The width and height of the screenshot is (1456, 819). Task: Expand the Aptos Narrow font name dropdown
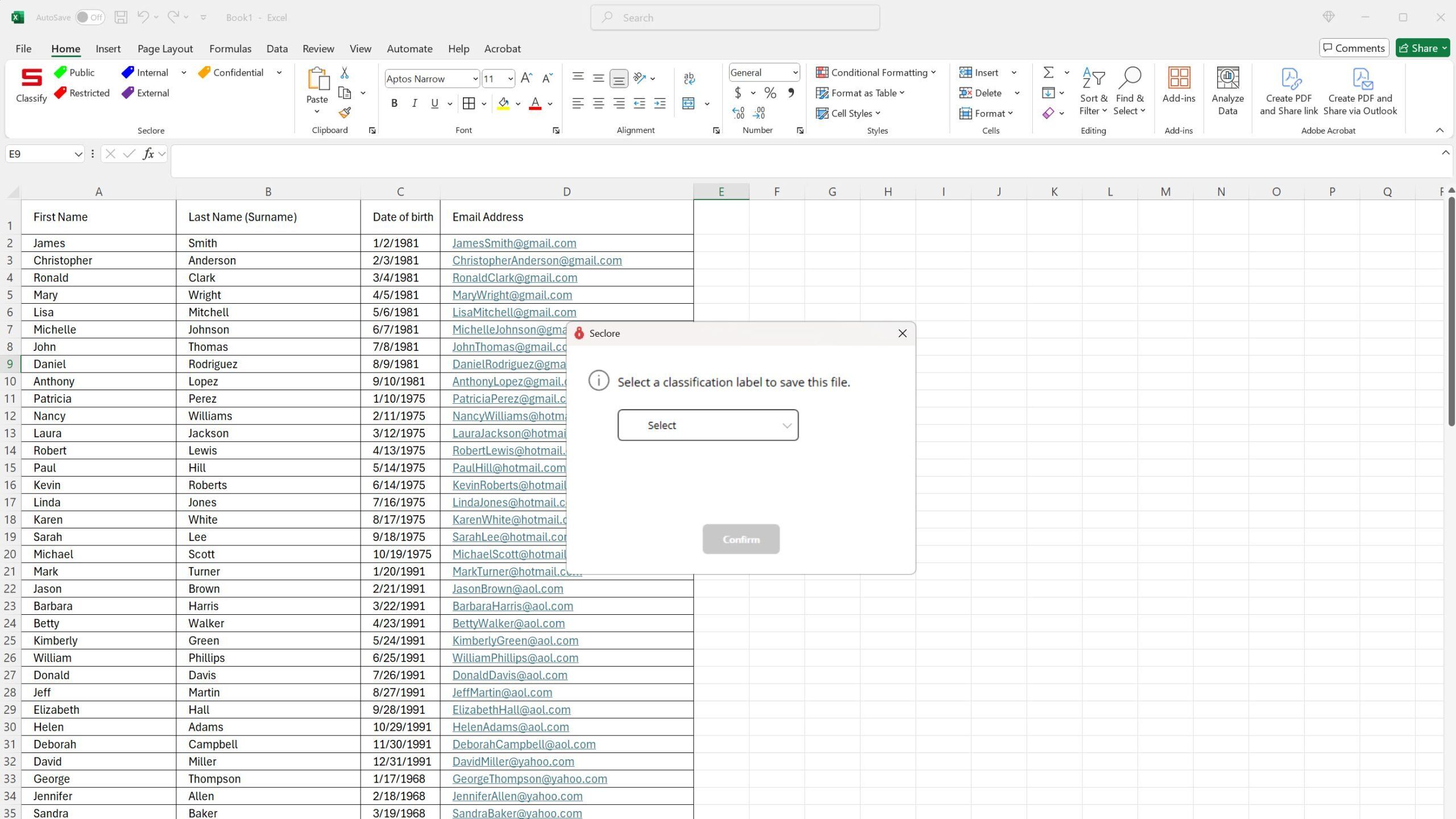coord(475,79)
